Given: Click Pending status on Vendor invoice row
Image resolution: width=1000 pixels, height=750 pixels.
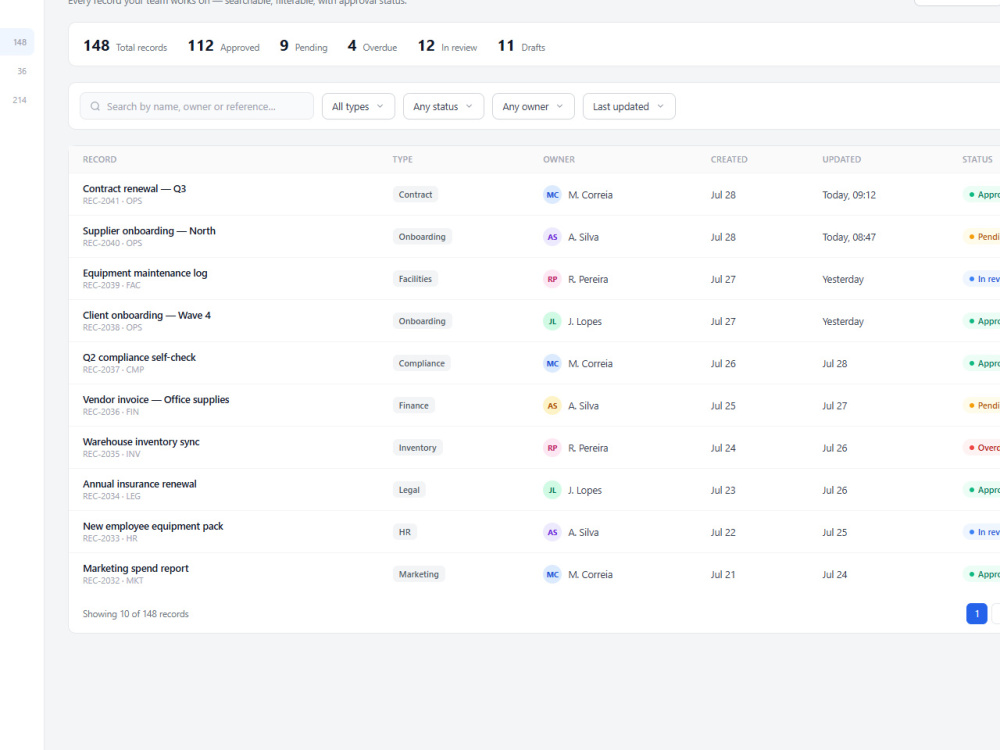Looking at the screenshot, I should (x=982, y=406).
